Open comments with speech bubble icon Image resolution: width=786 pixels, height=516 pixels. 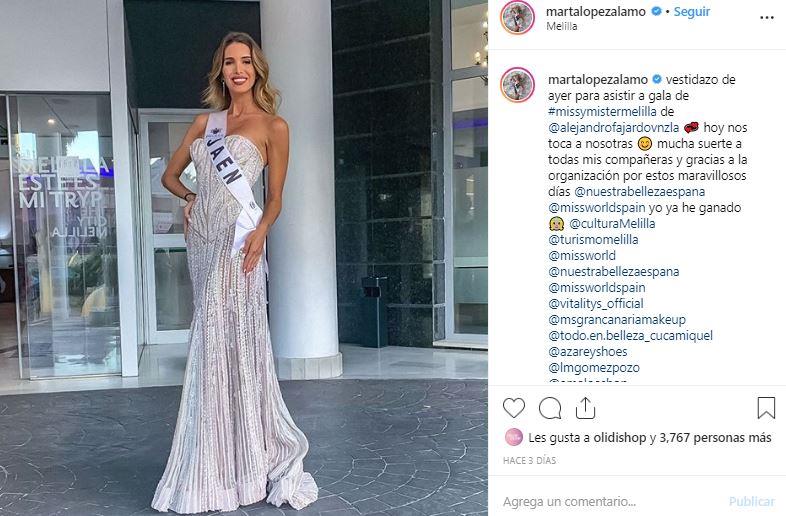[550, 408]
